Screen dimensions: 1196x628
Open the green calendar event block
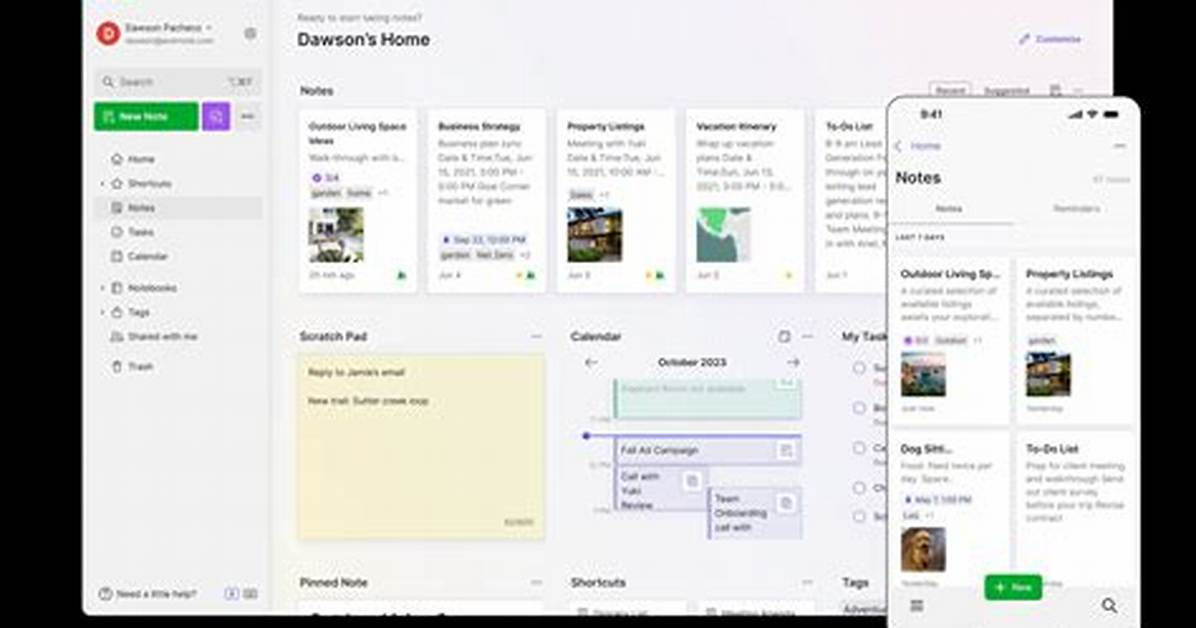(x=707, y=398)
